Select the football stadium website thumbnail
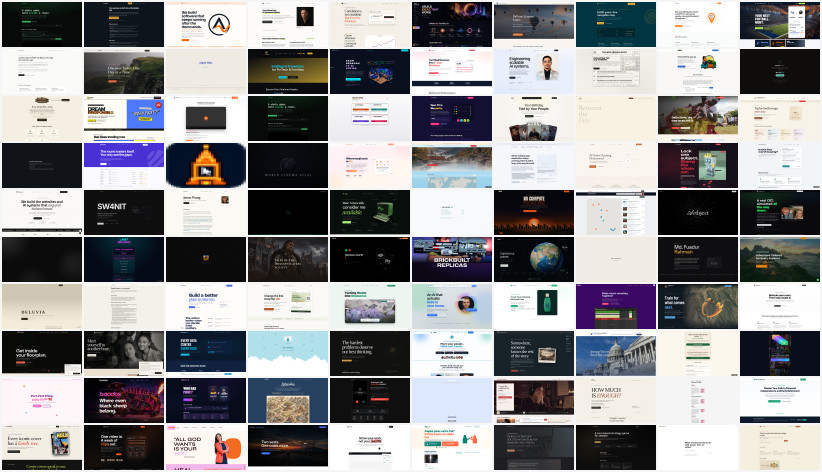This screenshot has width=822, height=472. pos(780,25)
